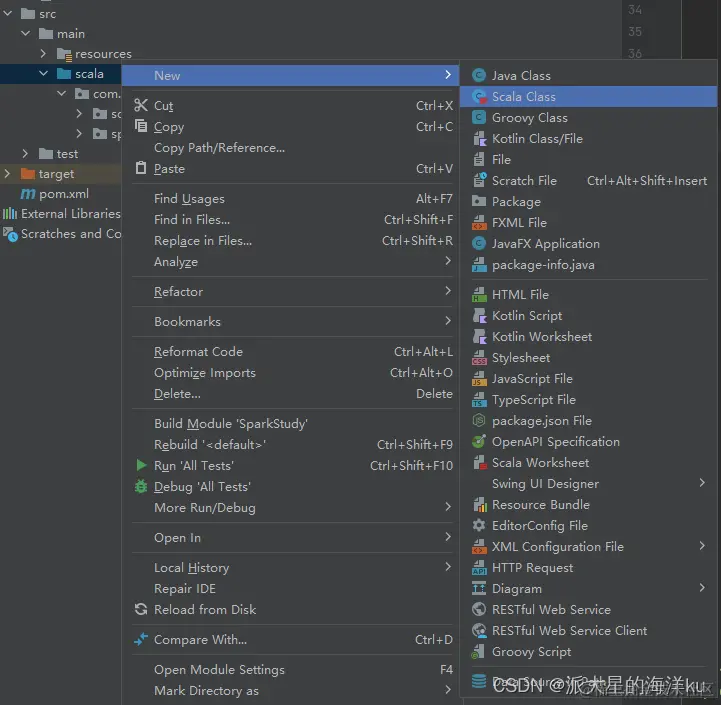721x705 pixels.
Task: Click the Scratch File icon
Action: 479,180
